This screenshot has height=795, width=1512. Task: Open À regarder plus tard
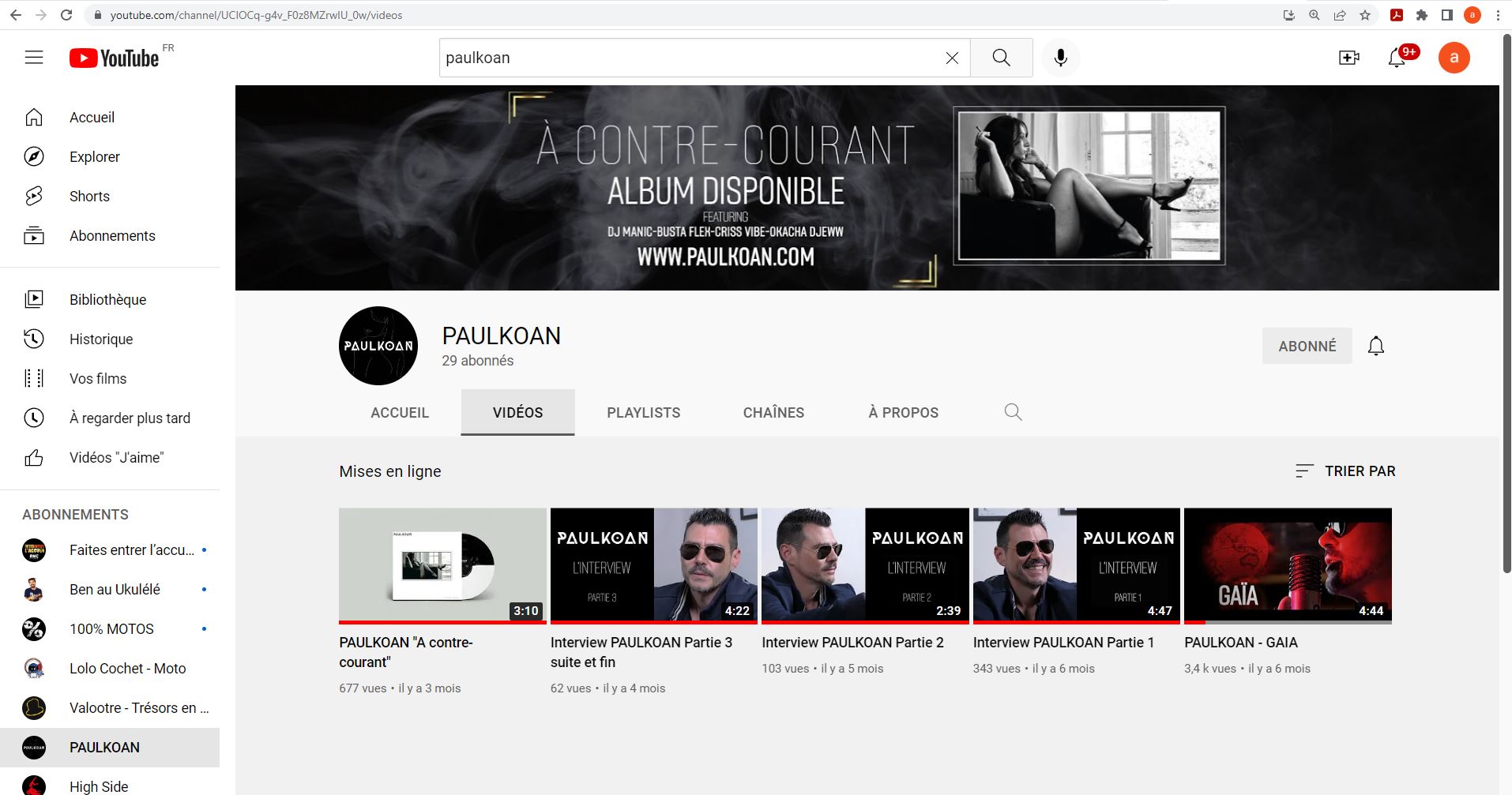point(110,418)
